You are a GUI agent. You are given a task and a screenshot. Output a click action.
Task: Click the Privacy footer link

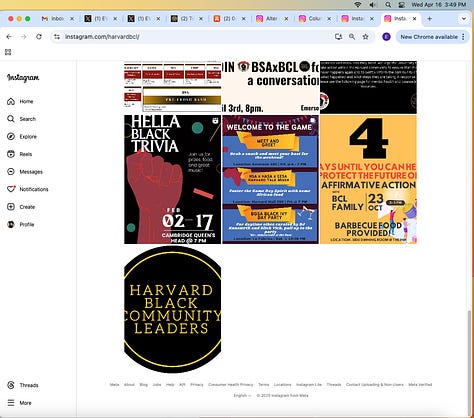tap(197, 384)
